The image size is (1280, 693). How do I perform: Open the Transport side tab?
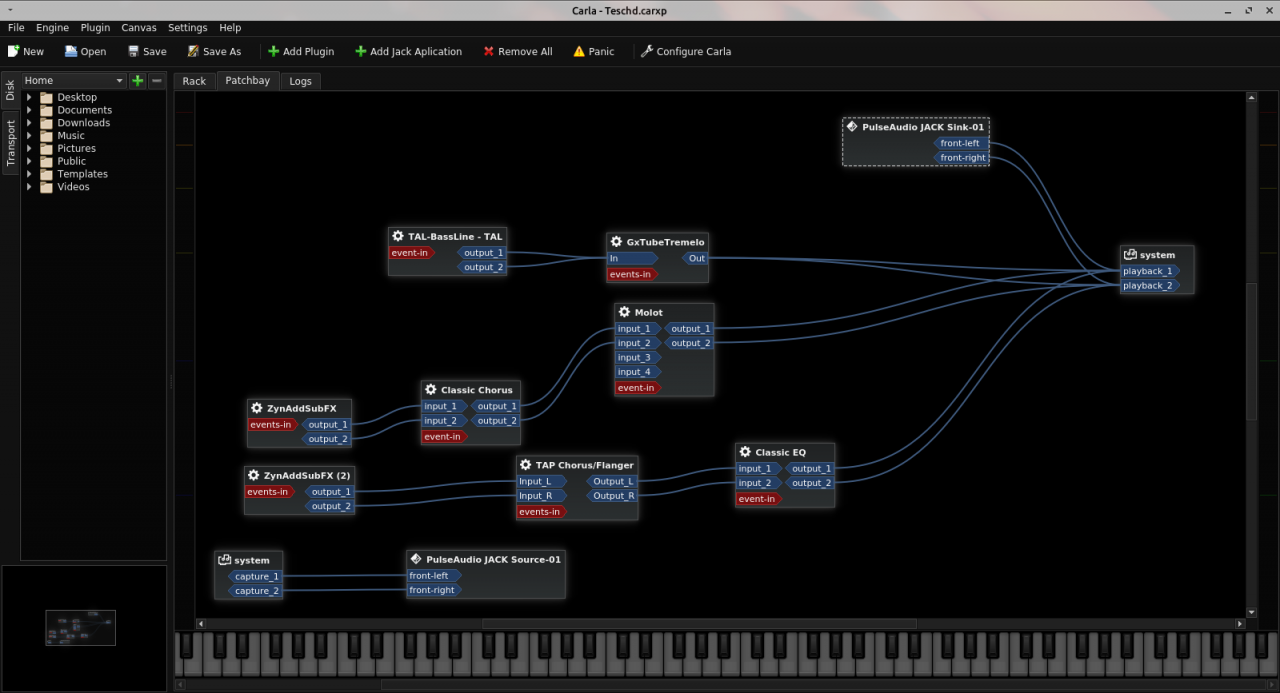(10, 142)
